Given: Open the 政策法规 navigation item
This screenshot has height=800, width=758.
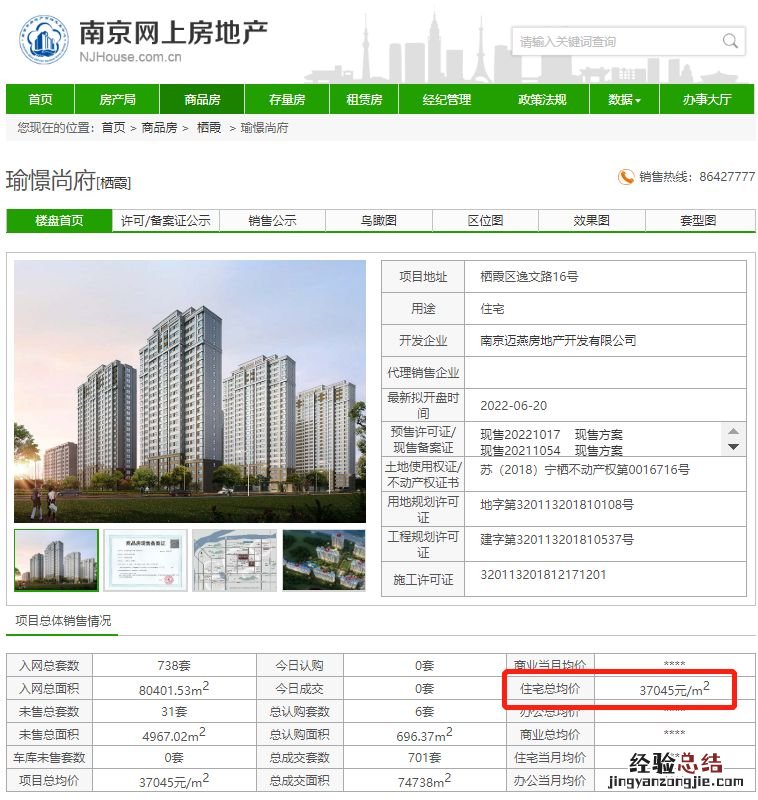Looking at the screenshot, I should click(x=542, y=99).
